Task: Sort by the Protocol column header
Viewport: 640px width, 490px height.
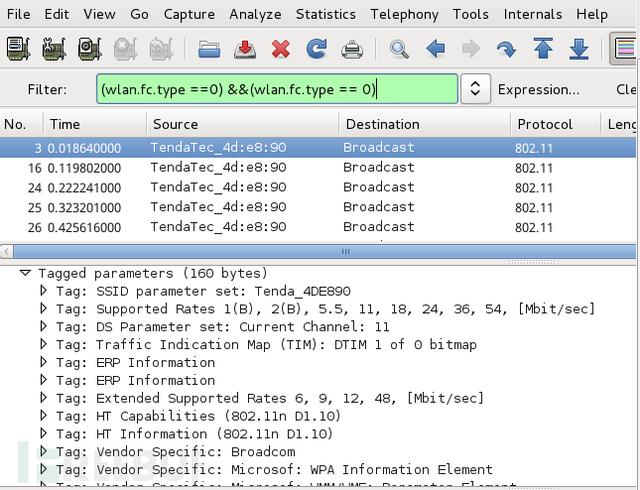Action: click(555, 124)
